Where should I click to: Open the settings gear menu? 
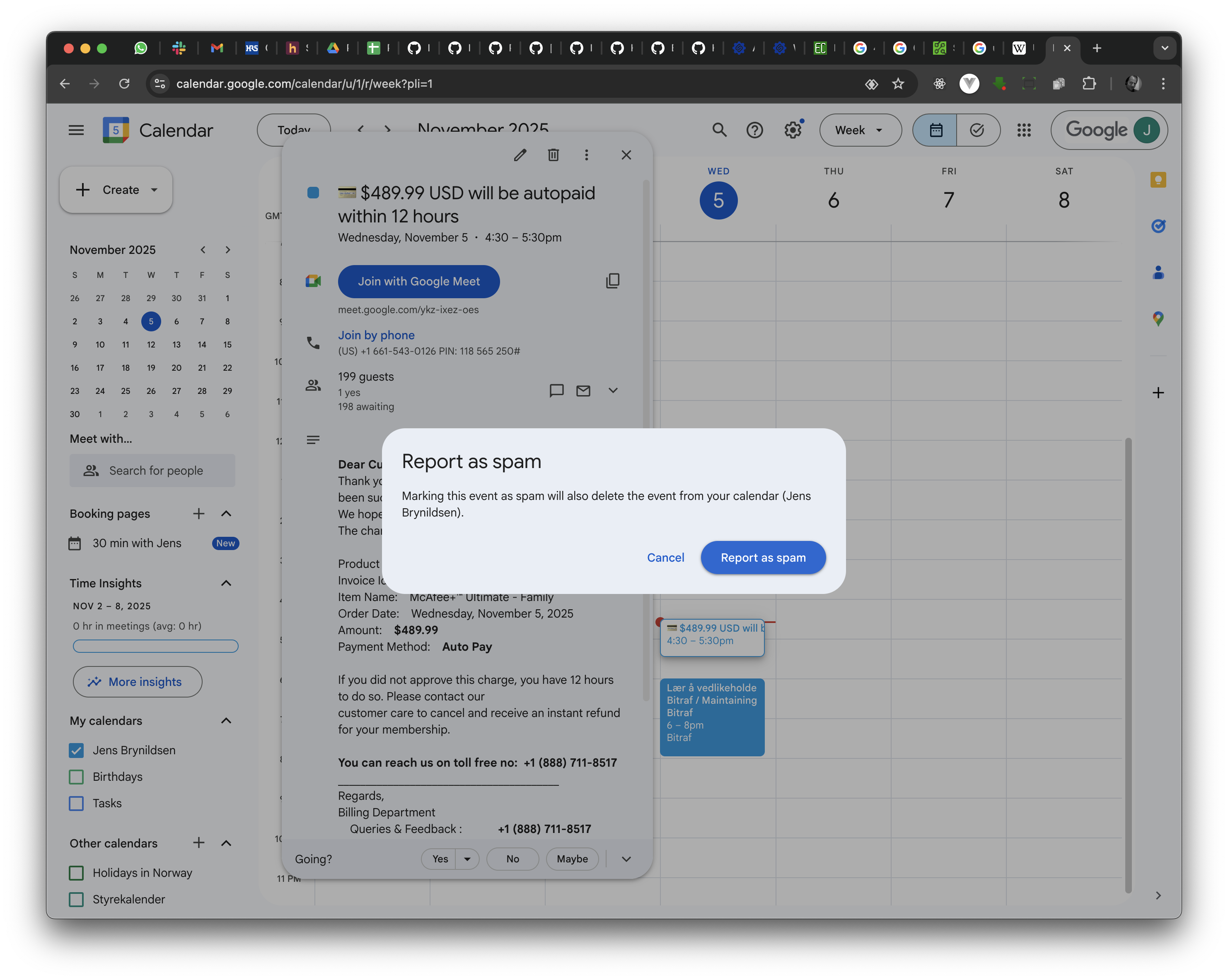pos(792,130)
